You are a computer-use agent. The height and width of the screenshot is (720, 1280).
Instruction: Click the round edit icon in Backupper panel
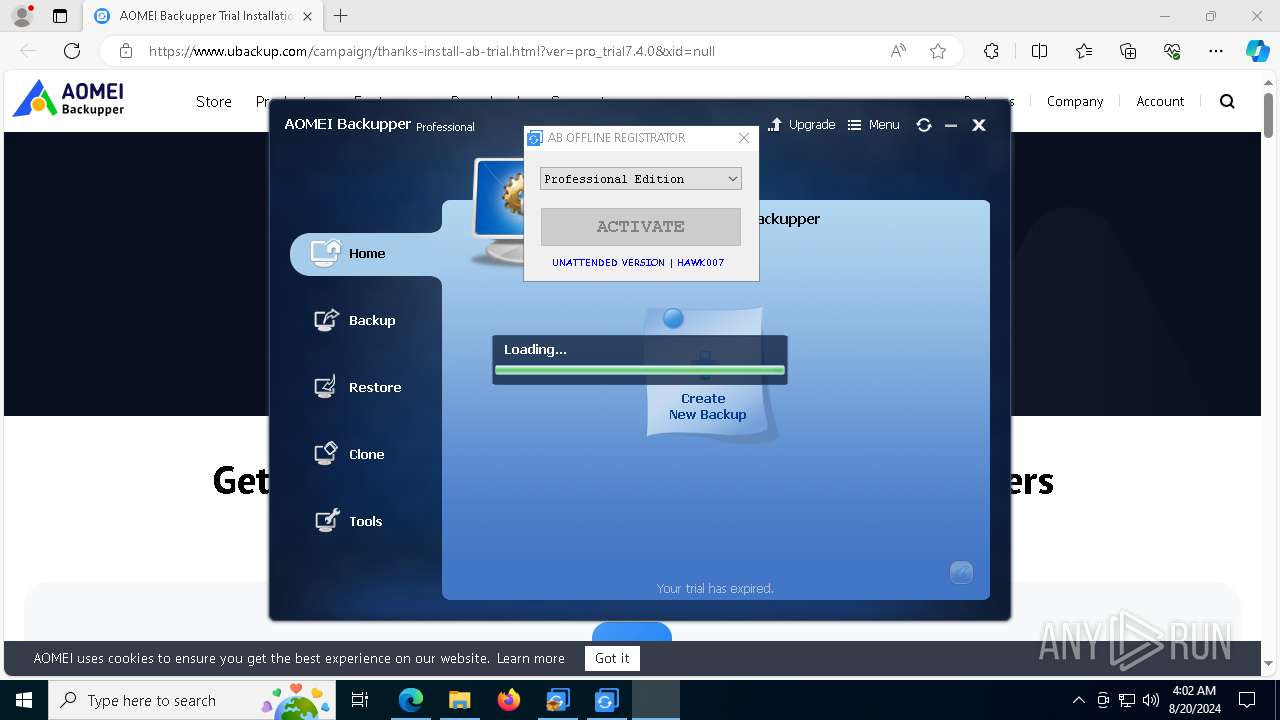pyautogui.click(x=961, y=572)
